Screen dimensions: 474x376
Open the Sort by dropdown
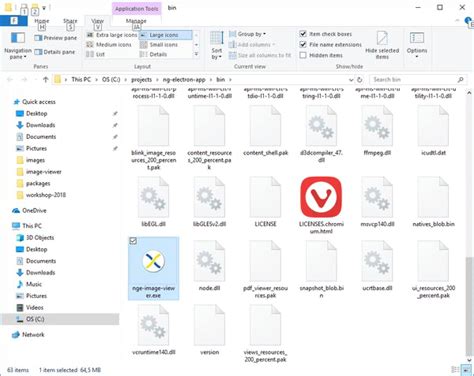(217, 45)
